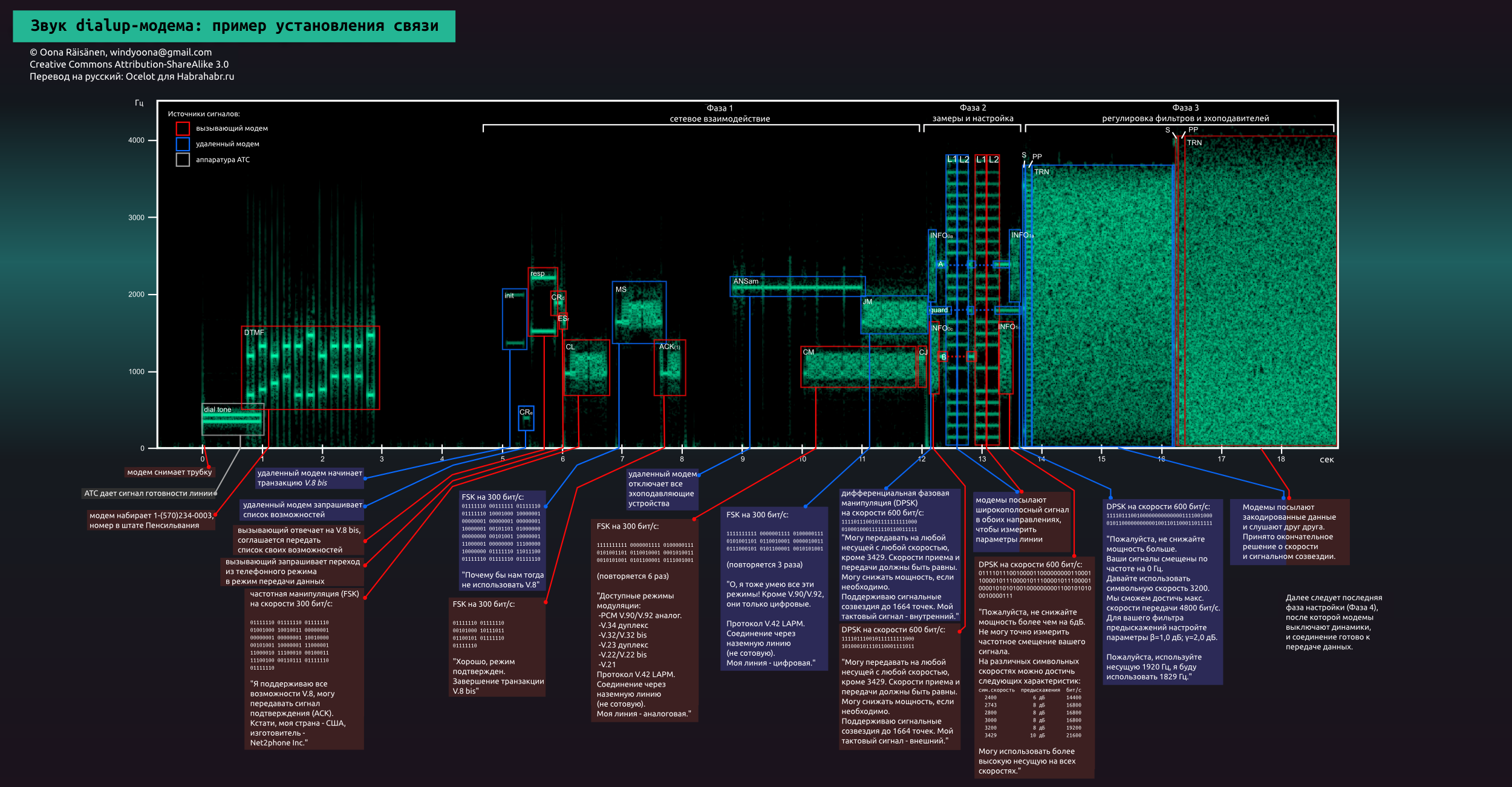Click 'частотная манипуляция (FSK)' annotation heading

coord(304,594)
